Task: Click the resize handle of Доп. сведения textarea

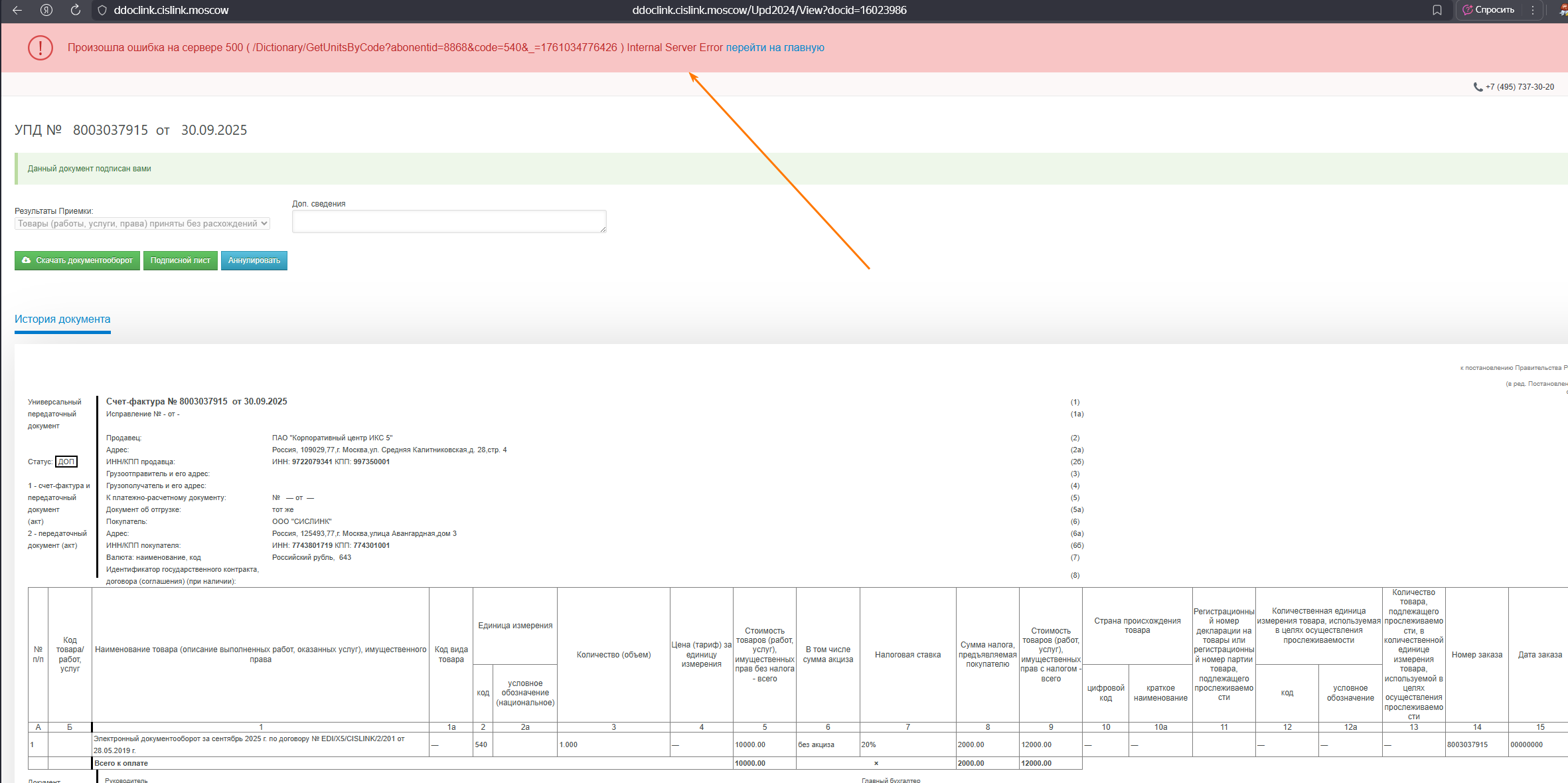Action: (x=603, y=230)
